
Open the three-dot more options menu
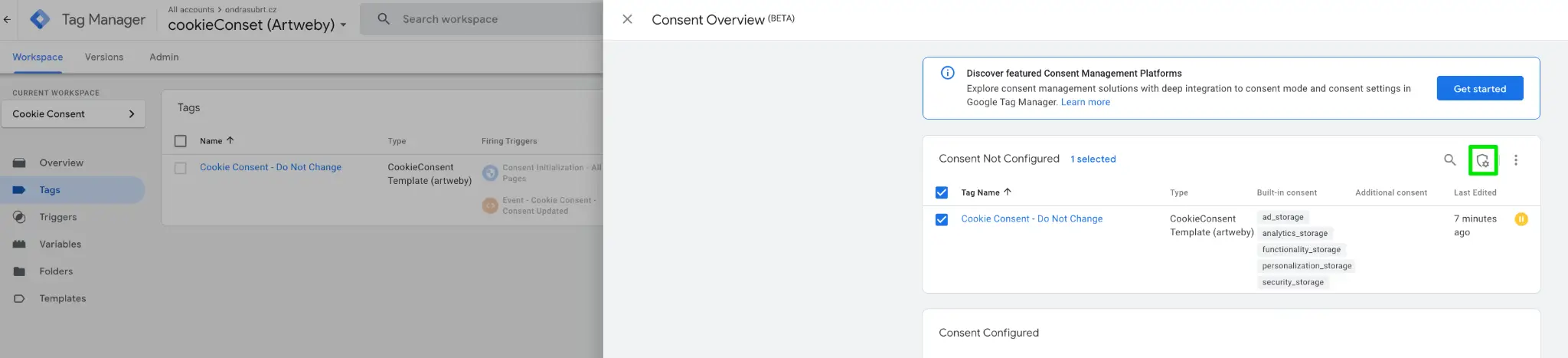(1515, 160)
